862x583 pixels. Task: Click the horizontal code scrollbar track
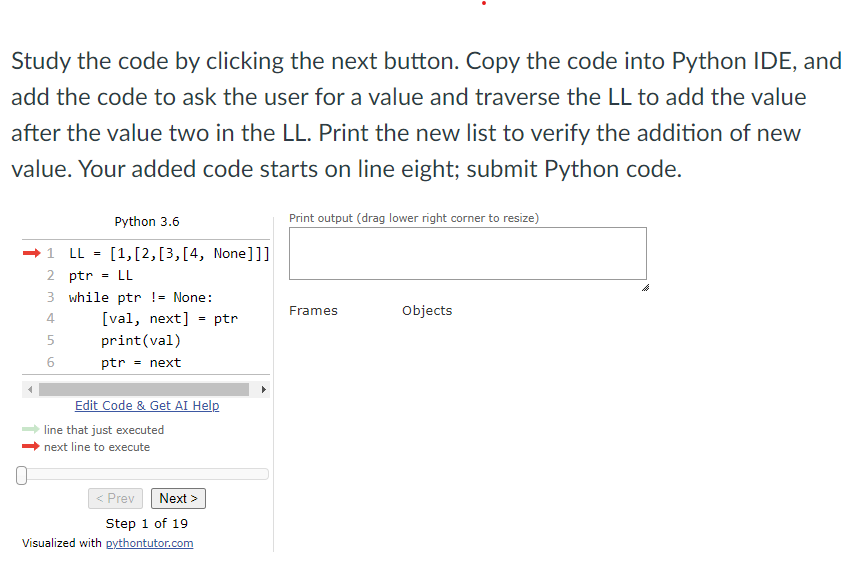(145, 388)
